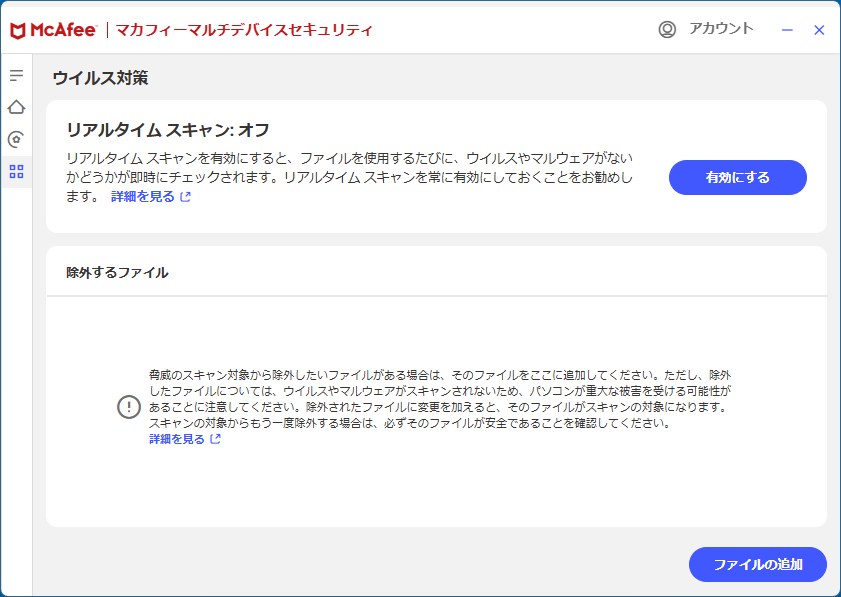Click the ウイルス対策 page heading
Viewport: 841px width, 597px height.
100,78
